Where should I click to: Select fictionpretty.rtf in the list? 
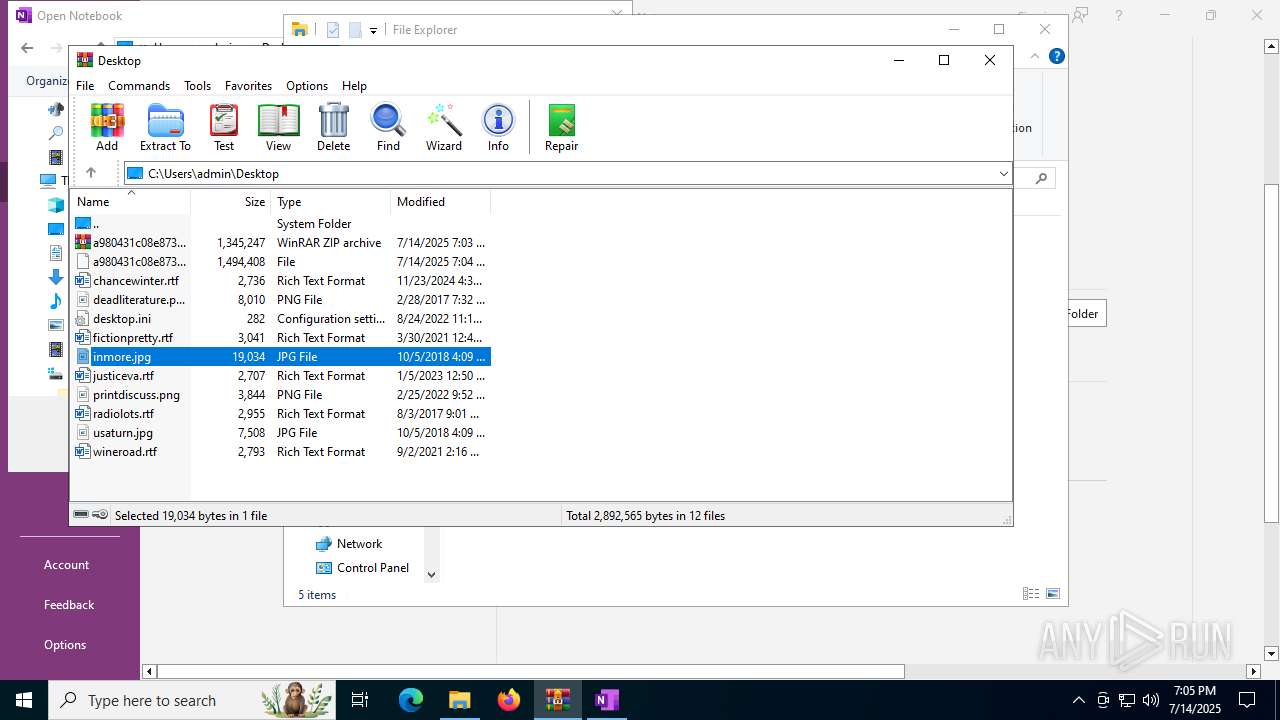click(281, 338)
